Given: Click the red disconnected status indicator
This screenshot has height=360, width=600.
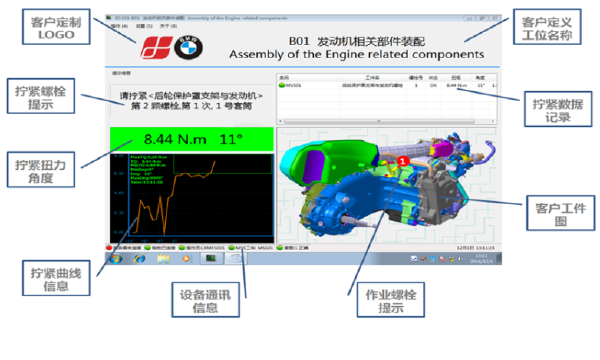Looking at the screenshot, I should 109,248.
